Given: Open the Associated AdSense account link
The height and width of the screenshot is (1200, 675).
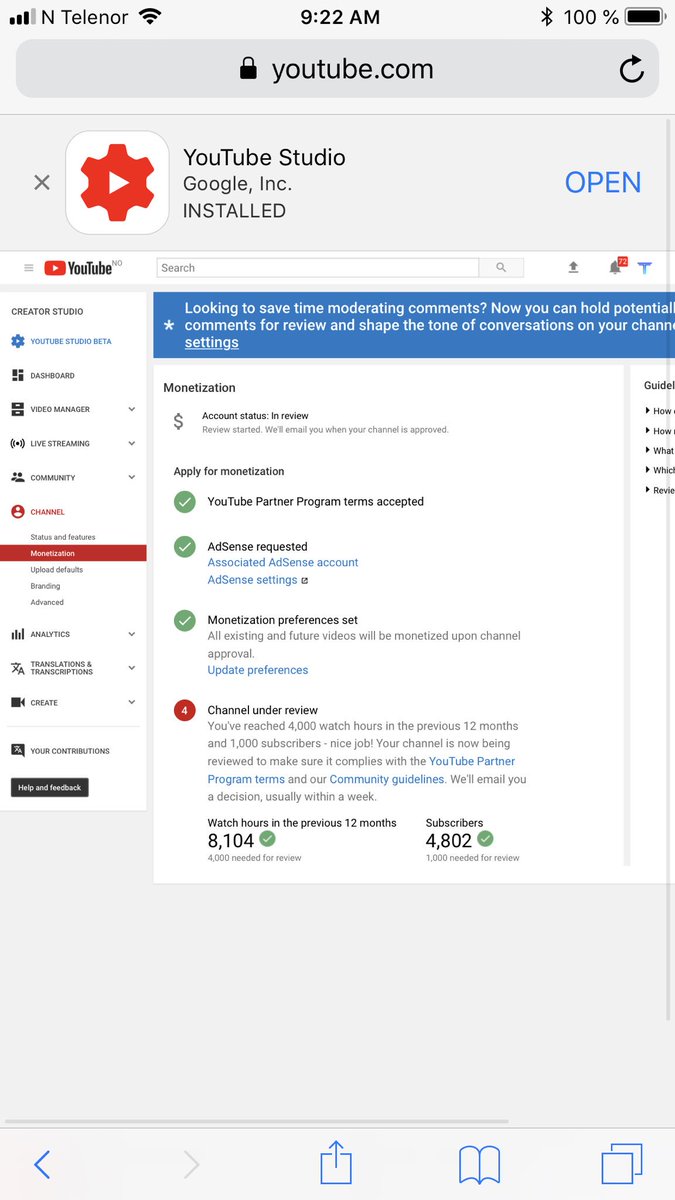Looking at the screenshot, I should [x=283, y=563].
